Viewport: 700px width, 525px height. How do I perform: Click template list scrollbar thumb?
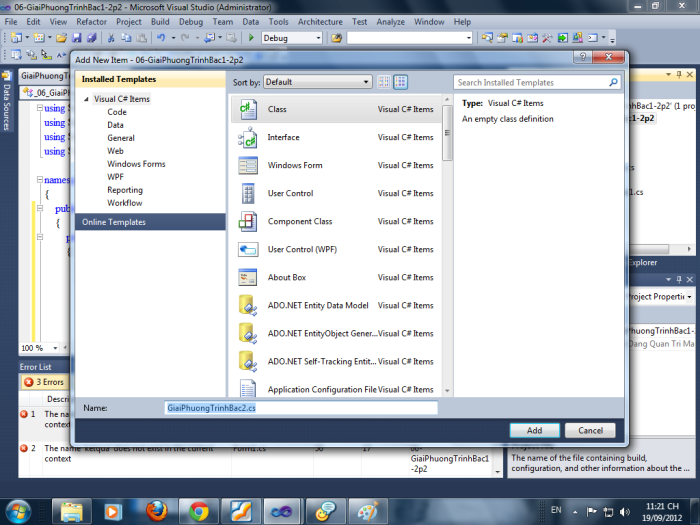pyautogui.click(x=447, y=133)
